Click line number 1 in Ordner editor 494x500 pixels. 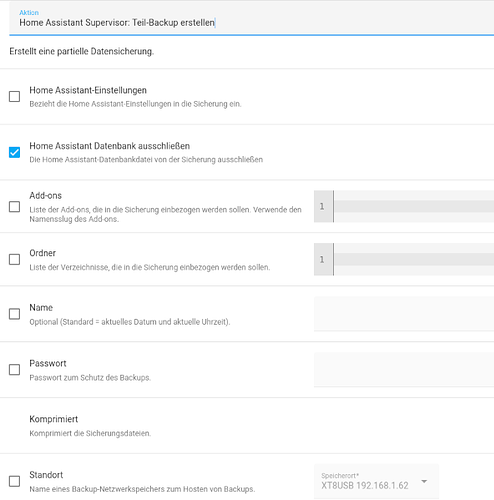tap(322, 259)
